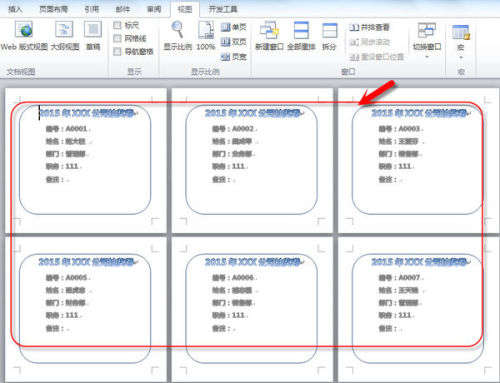This screenshot has width=500, height=383.
Task: Click the title text on page A0001
Action: pyautogui.click(x=87, y=113)
